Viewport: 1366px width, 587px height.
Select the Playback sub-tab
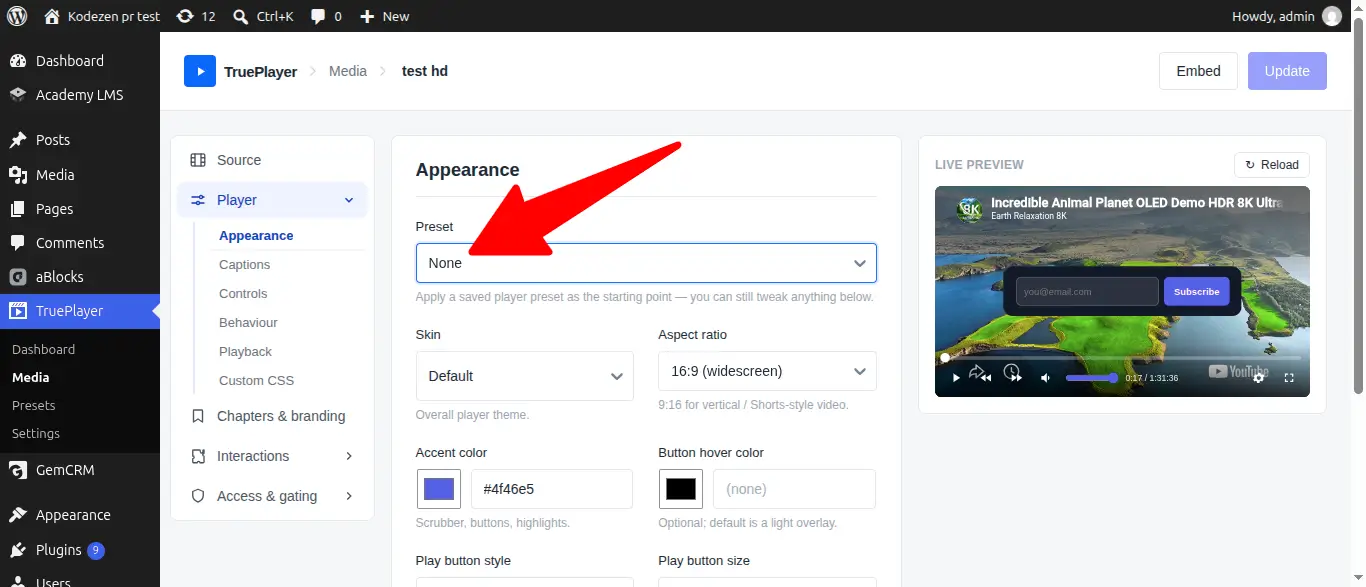click(x=245, y=352)
